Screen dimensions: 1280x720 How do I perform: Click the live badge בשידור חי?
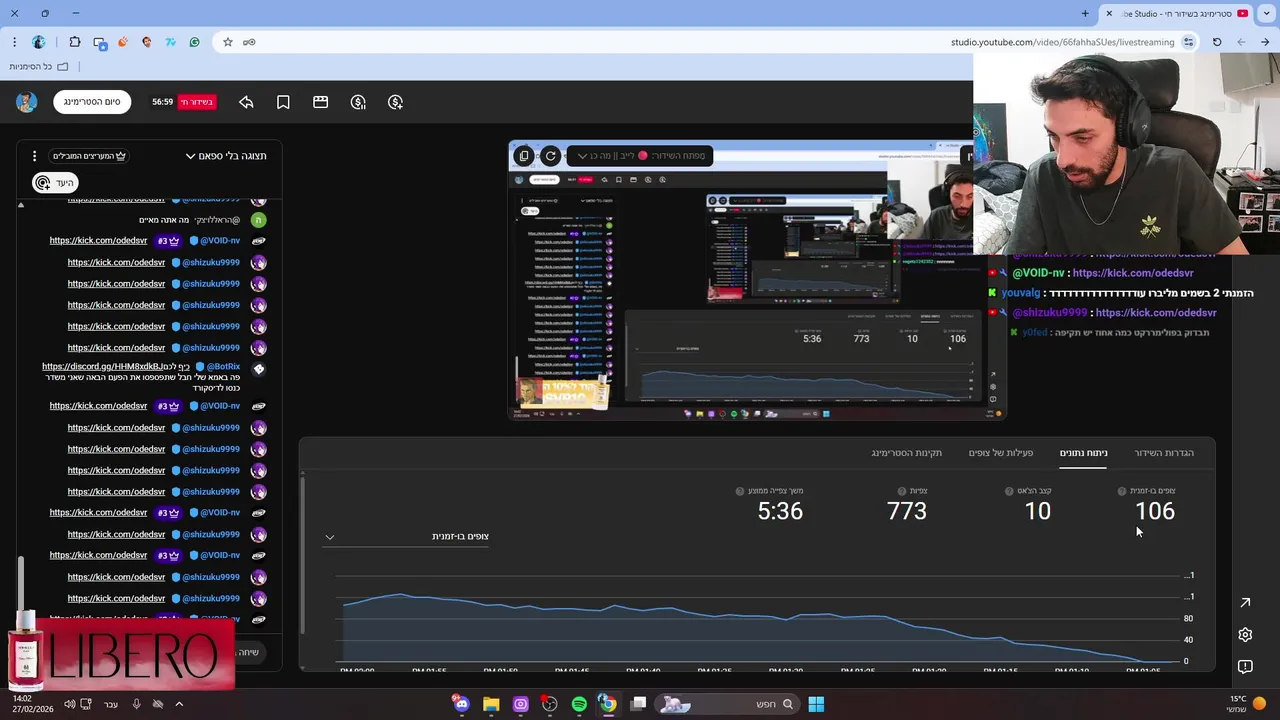tap(196, 102)
